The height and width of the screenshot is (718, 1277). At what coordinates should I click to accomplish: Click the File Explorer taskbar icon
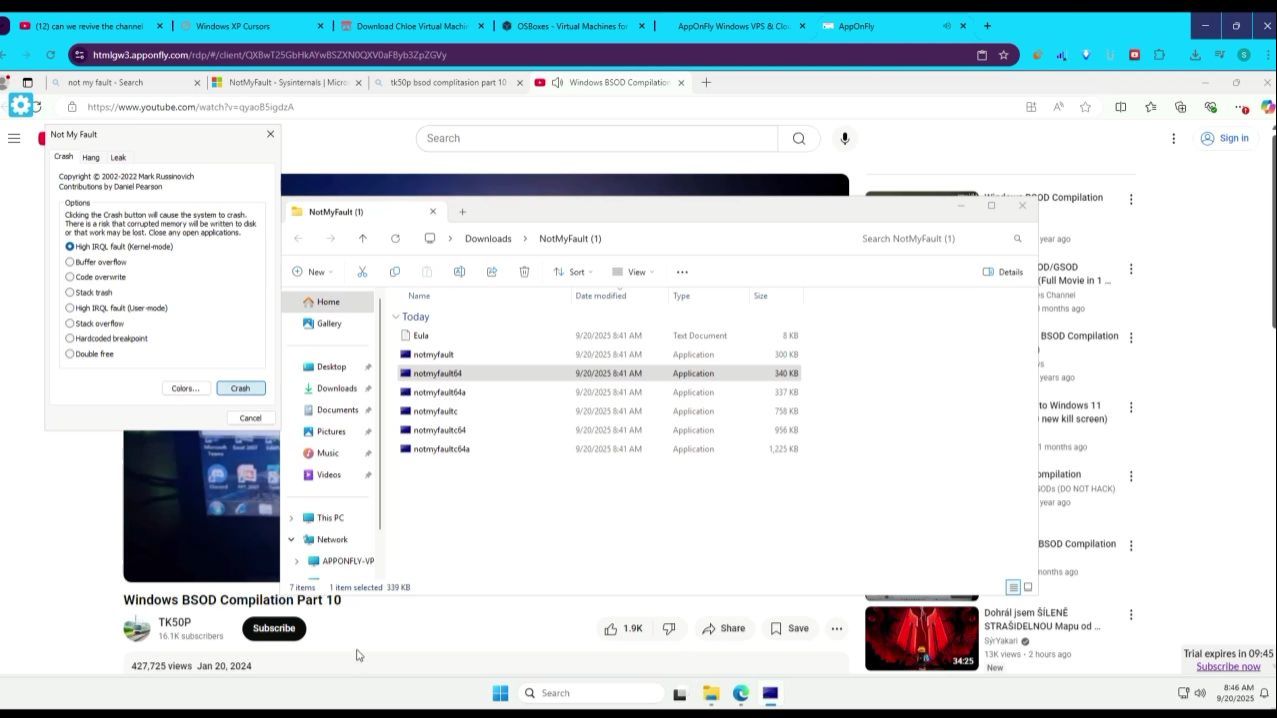711,694
